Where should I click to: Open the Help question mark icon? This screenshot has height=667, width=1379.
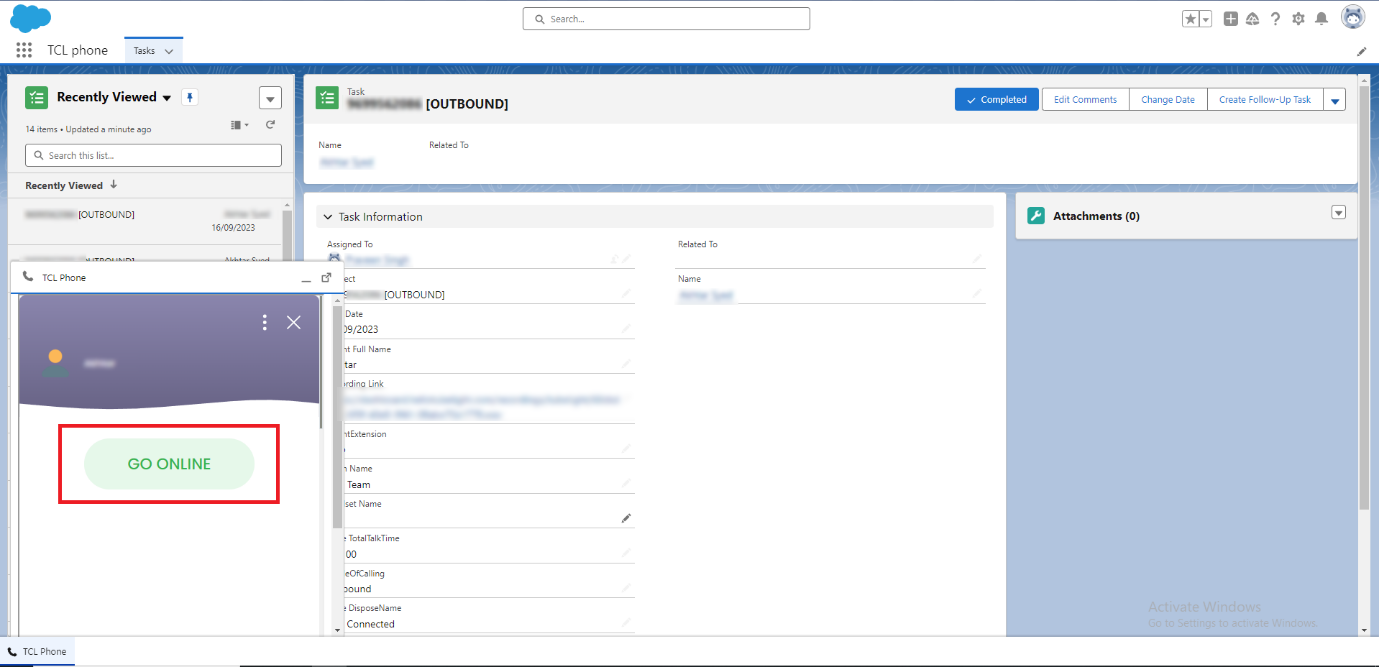1275,19
